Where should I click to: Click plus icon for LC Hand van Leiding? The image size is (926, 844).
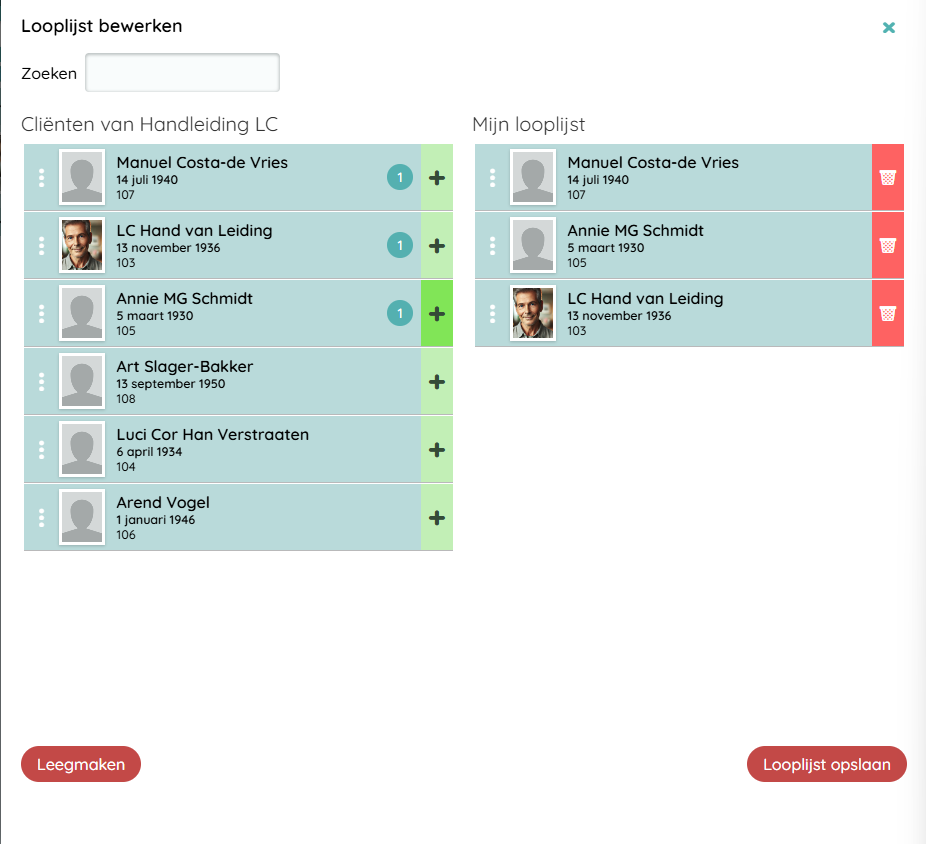(437, 246)
